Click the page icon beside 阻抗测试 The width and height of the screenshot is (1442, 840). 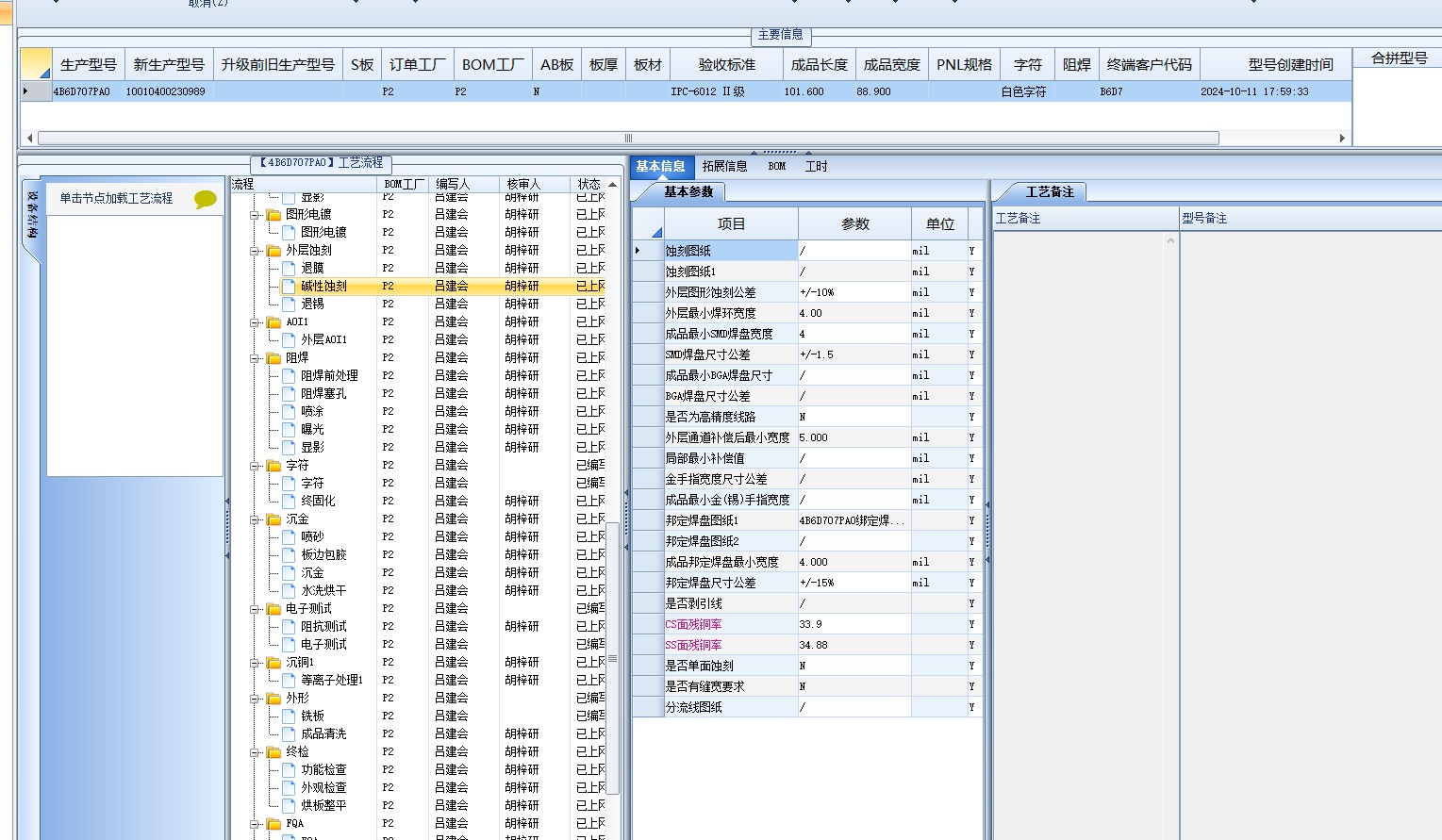(290, 627)
